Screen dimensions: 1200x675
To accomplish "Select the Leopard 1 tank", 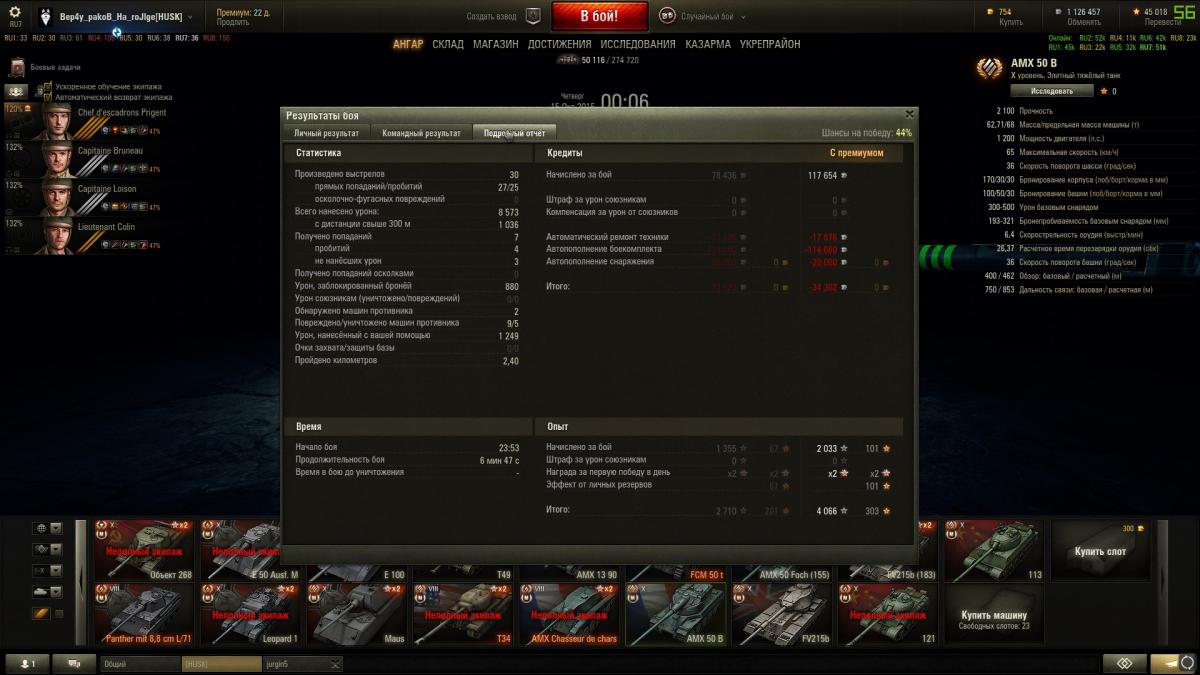I will point(250,614).
